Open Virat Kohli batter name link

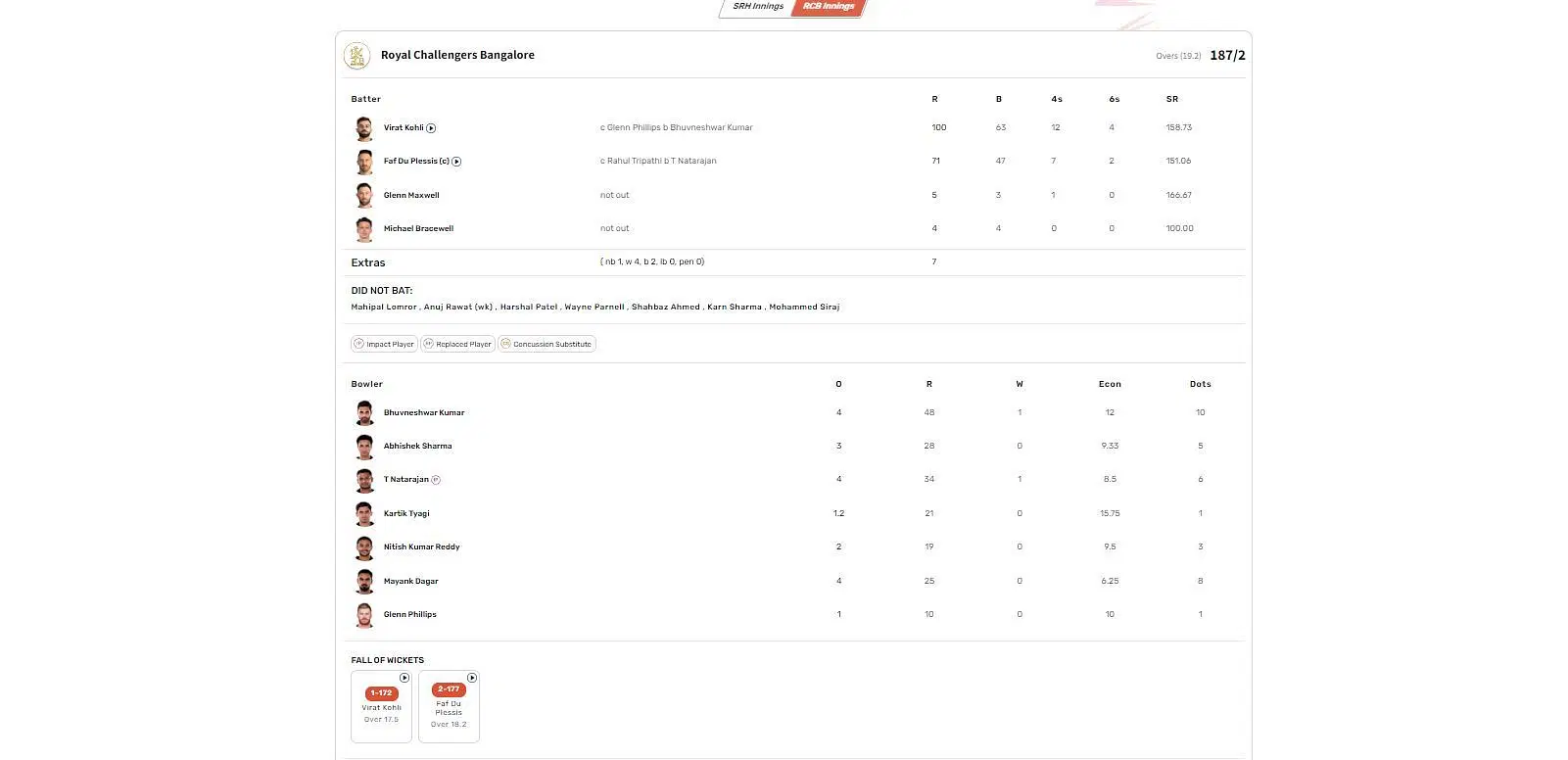tap(404, 128)
